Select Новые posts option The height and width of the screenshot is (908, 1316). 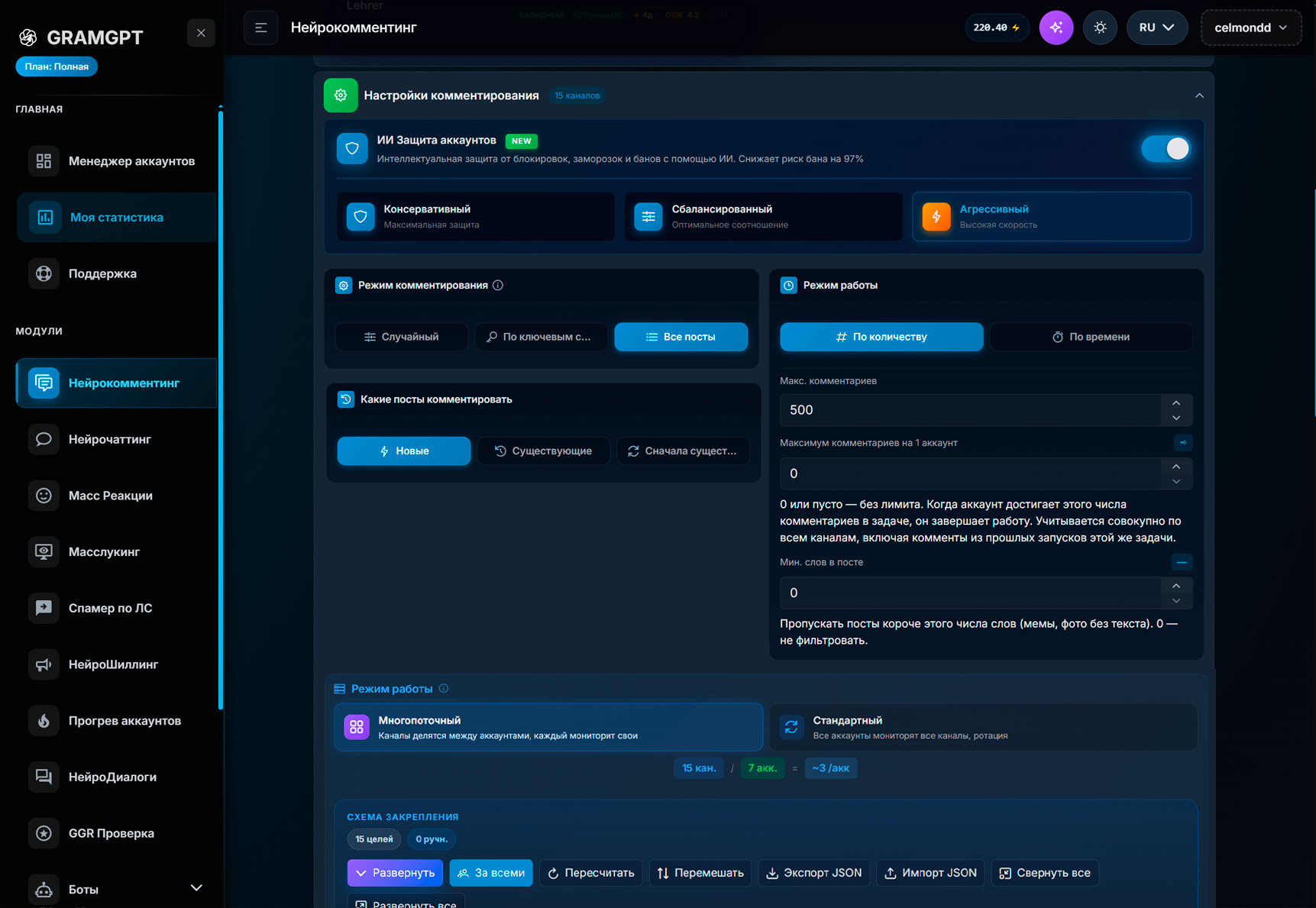[404, 451]
